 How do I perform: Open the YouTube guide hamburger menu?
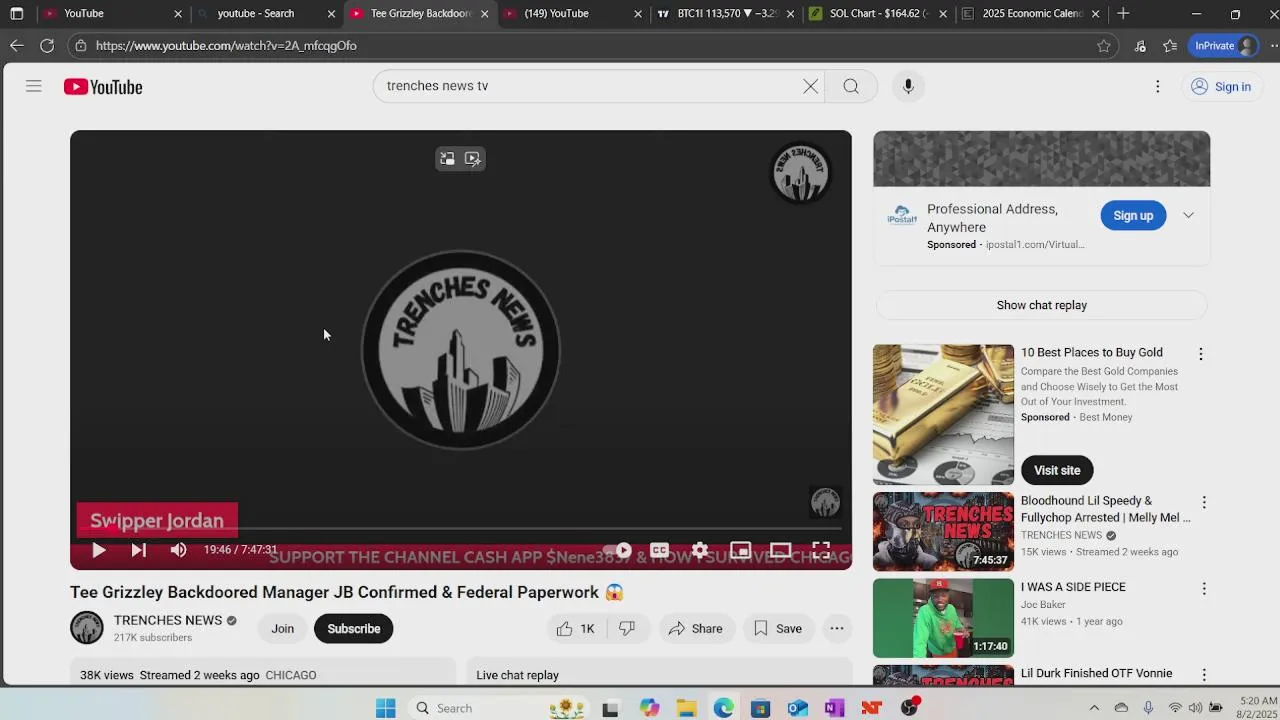pos(33,86)
